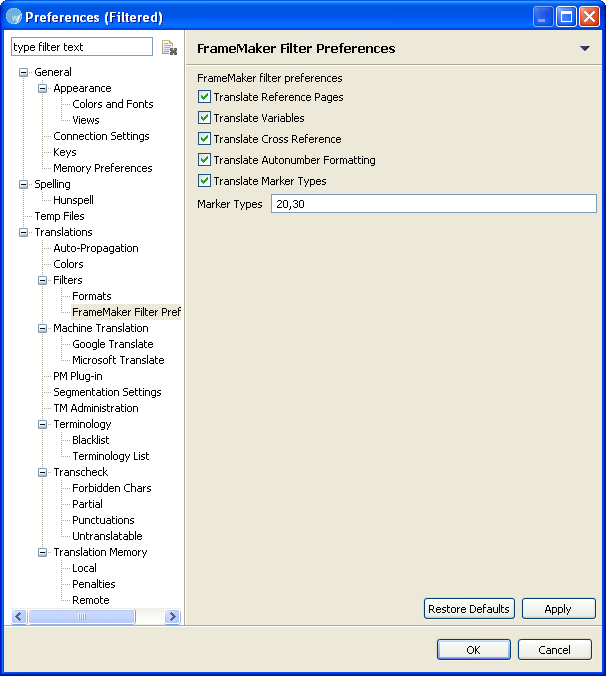Click the clear filter text icon

click(x=169, y=47)
